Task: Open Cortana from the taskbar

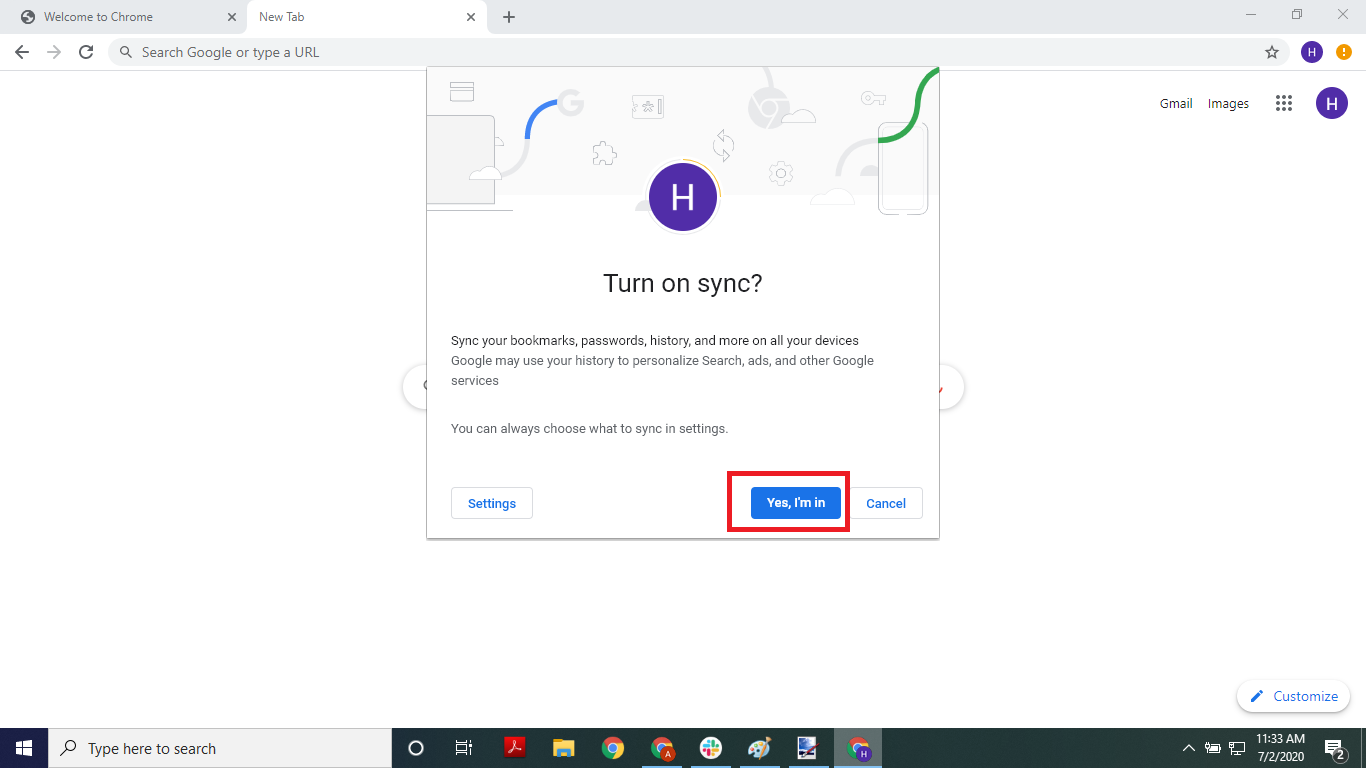Action: [416, 748]
